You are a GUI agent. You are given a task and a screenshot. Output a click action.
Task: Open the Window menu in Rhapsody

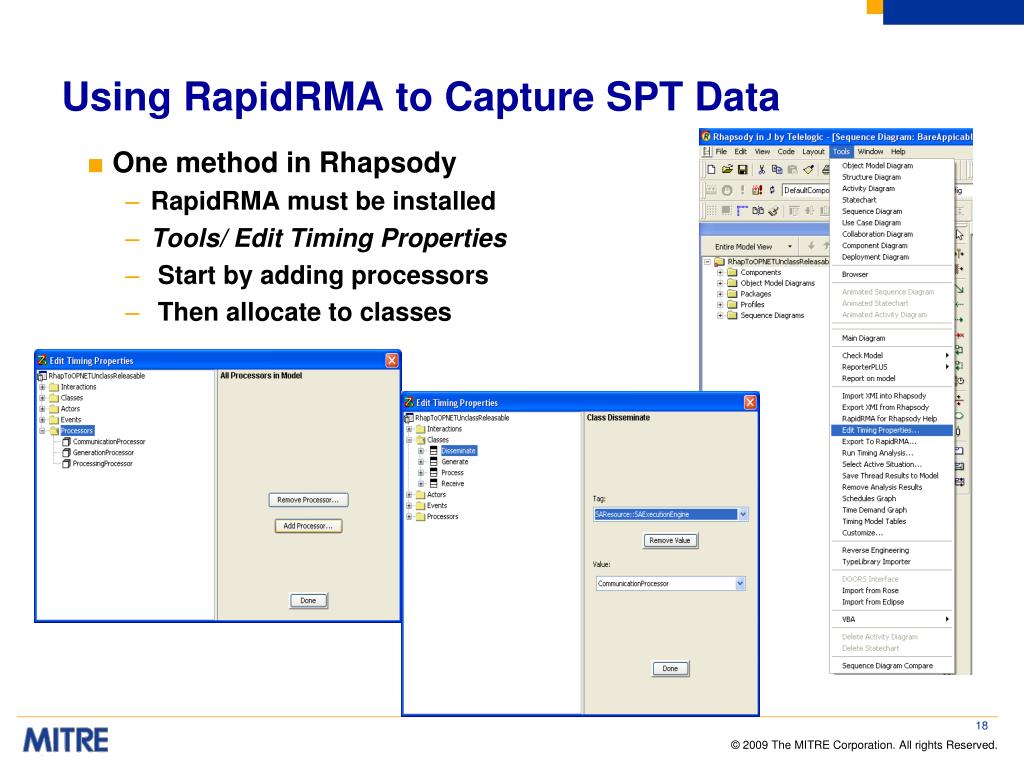tap(870, 152)
